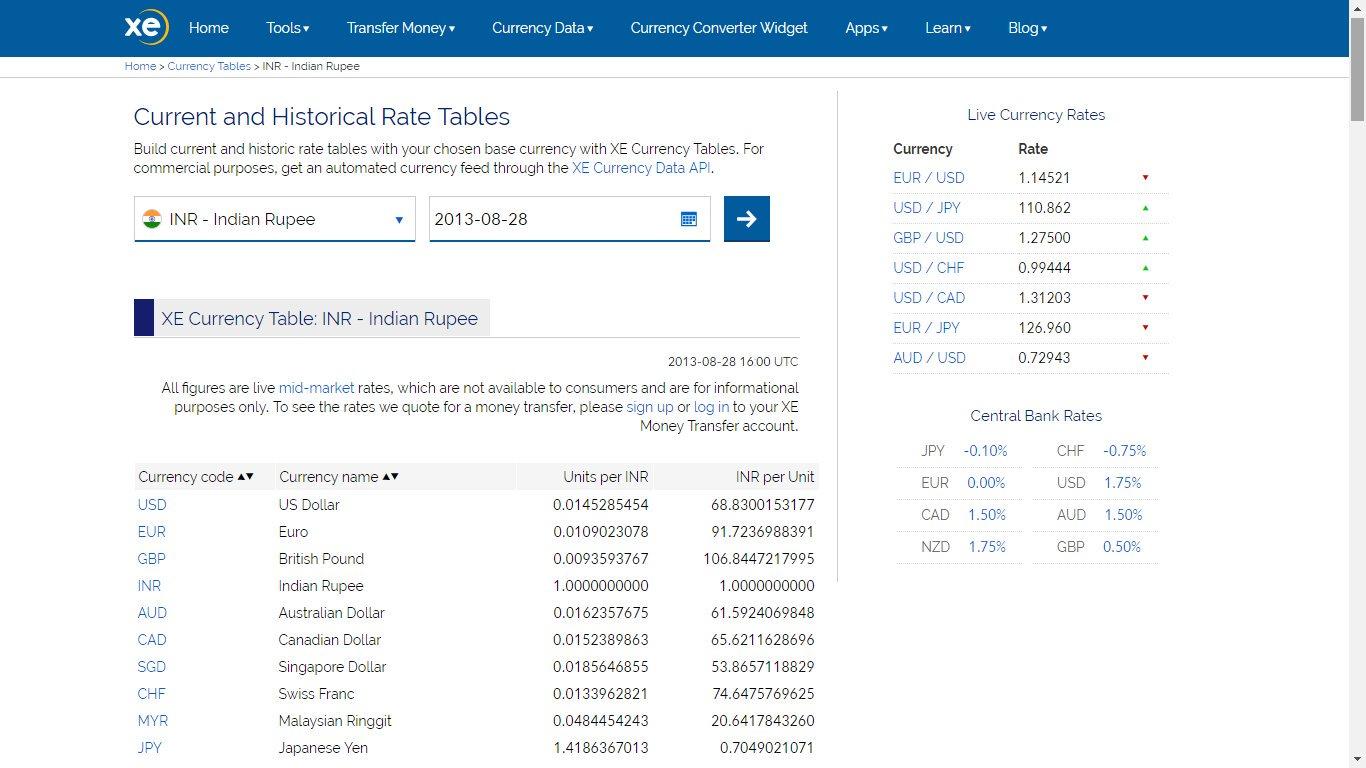Click the red down arrow beside EUR / USD
This screenshot has width=1366, height=768.
coord(1145,178)
